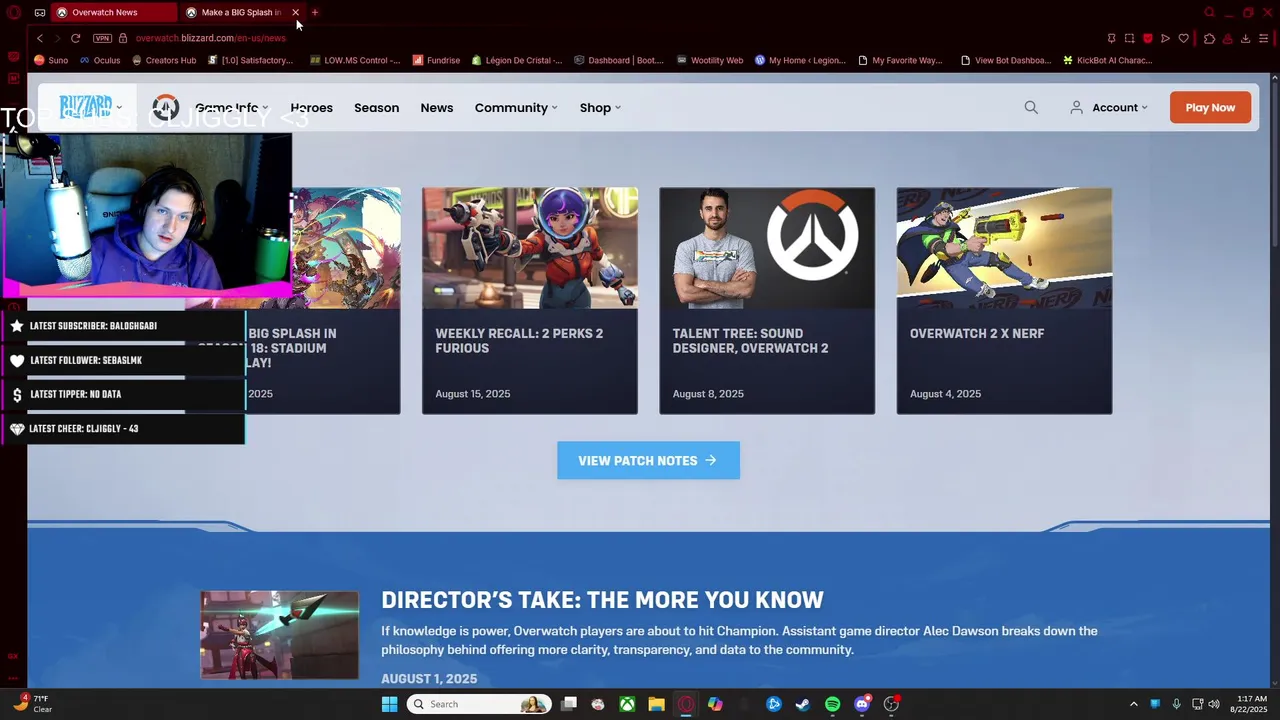The width and height of the screenshot is (1280, 720).
Task: Click the NERF blaster article thumbnail
Action: point(1004,248)
